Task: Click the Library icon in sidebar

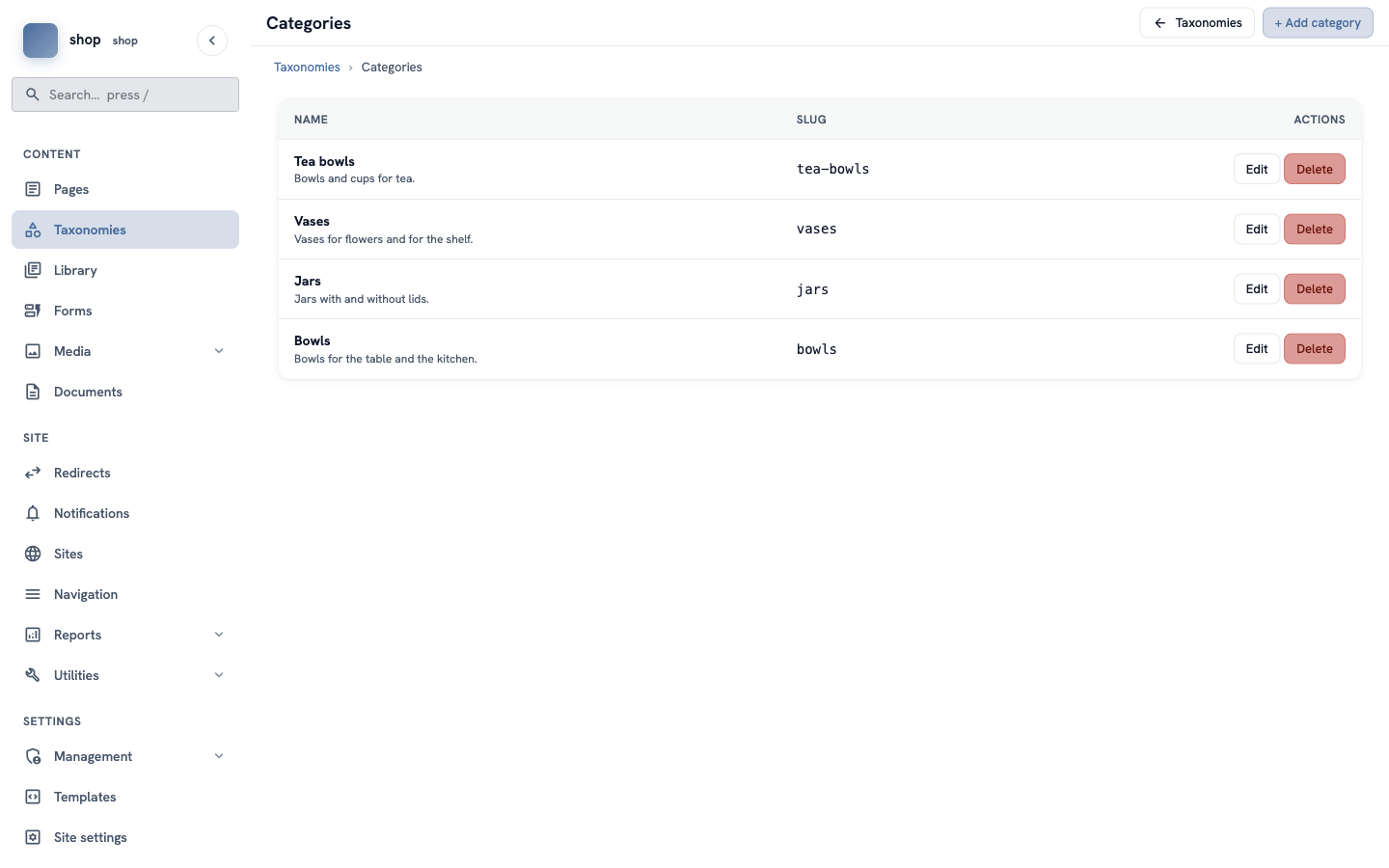Action: pos(33,270)
